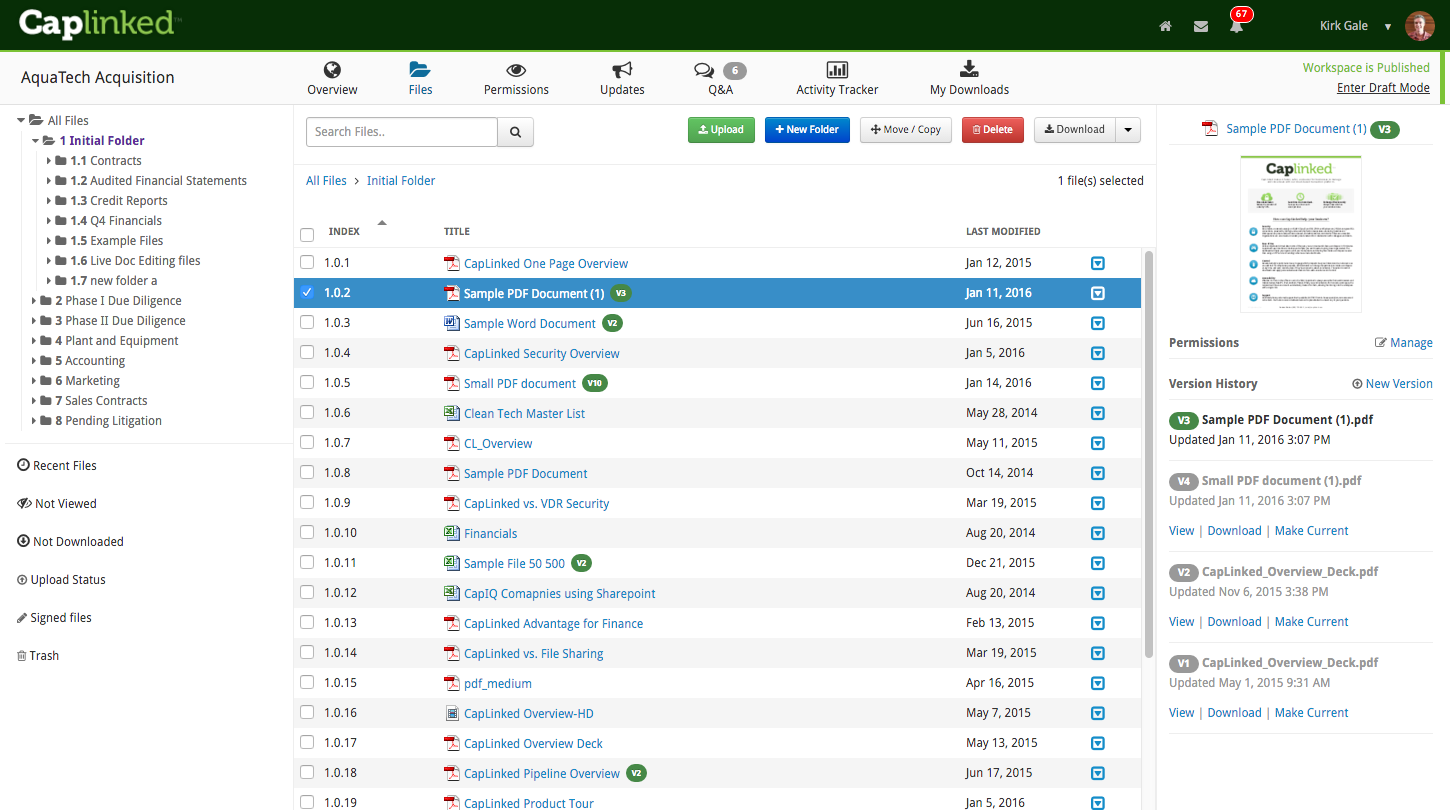The height and width of the screenshot is (810, 1450).
Task: Click the Excel icon beside Sample File 50 500
Action: (x=451, y=563)
